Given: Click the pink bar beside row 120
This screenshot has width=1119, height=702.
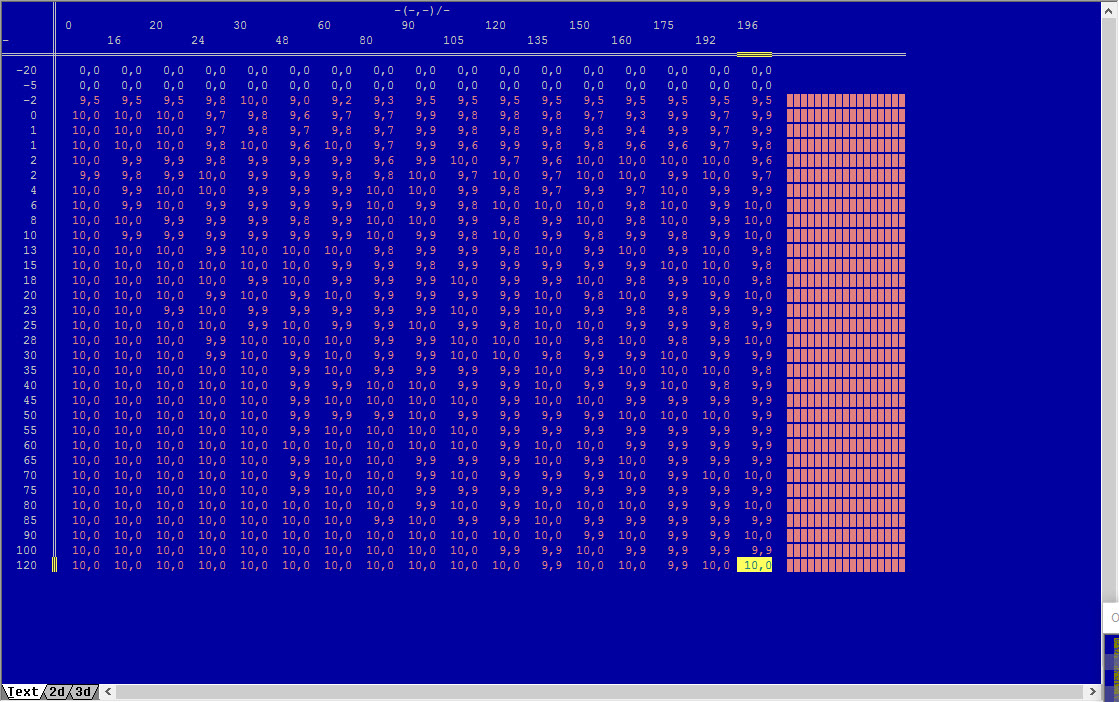Looking at the screenshot, I should [x=845, y=565].
